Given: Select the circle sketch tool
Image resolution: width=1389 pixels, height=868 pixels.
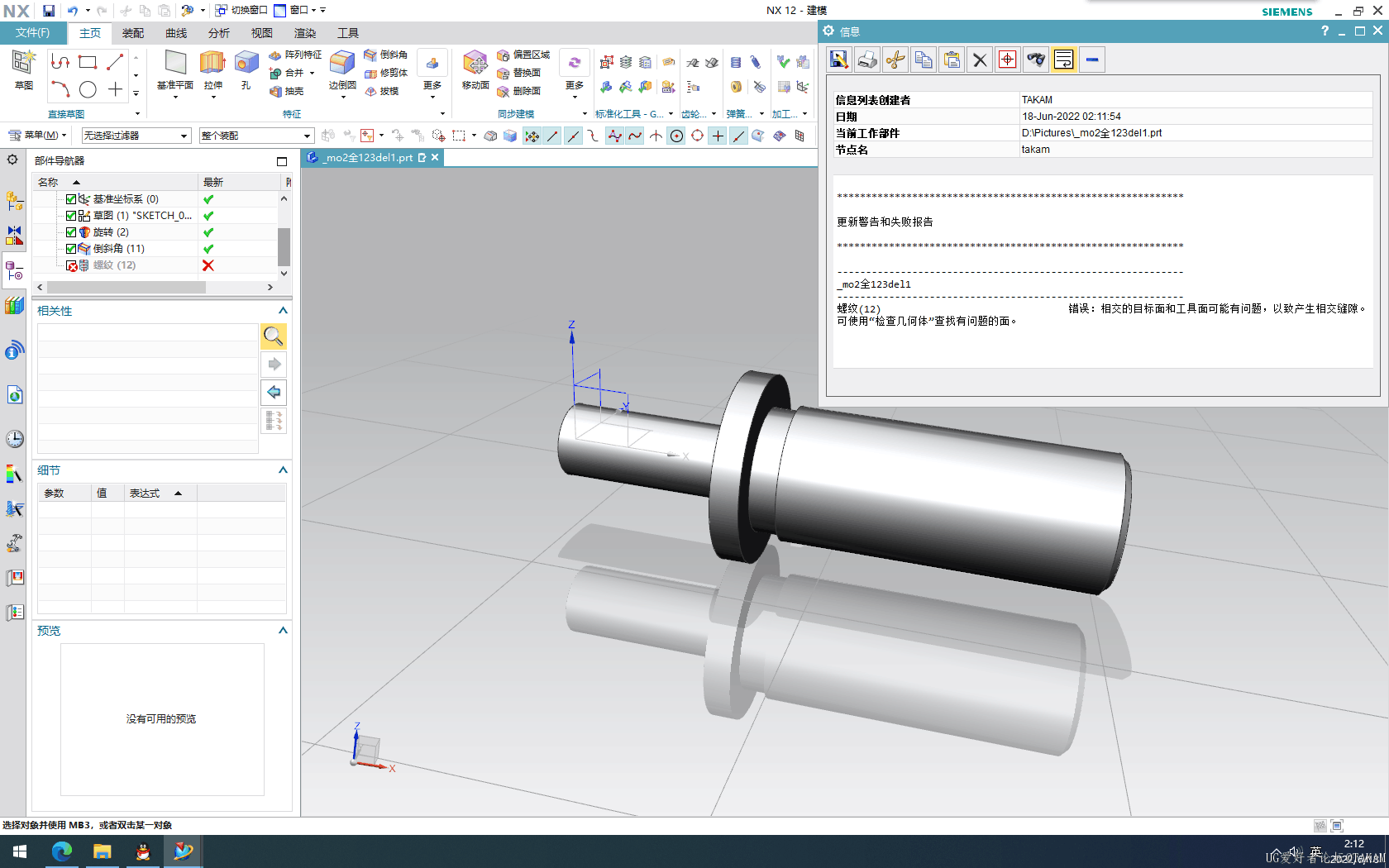Looking at the screenshot, I should pos(88,89).
